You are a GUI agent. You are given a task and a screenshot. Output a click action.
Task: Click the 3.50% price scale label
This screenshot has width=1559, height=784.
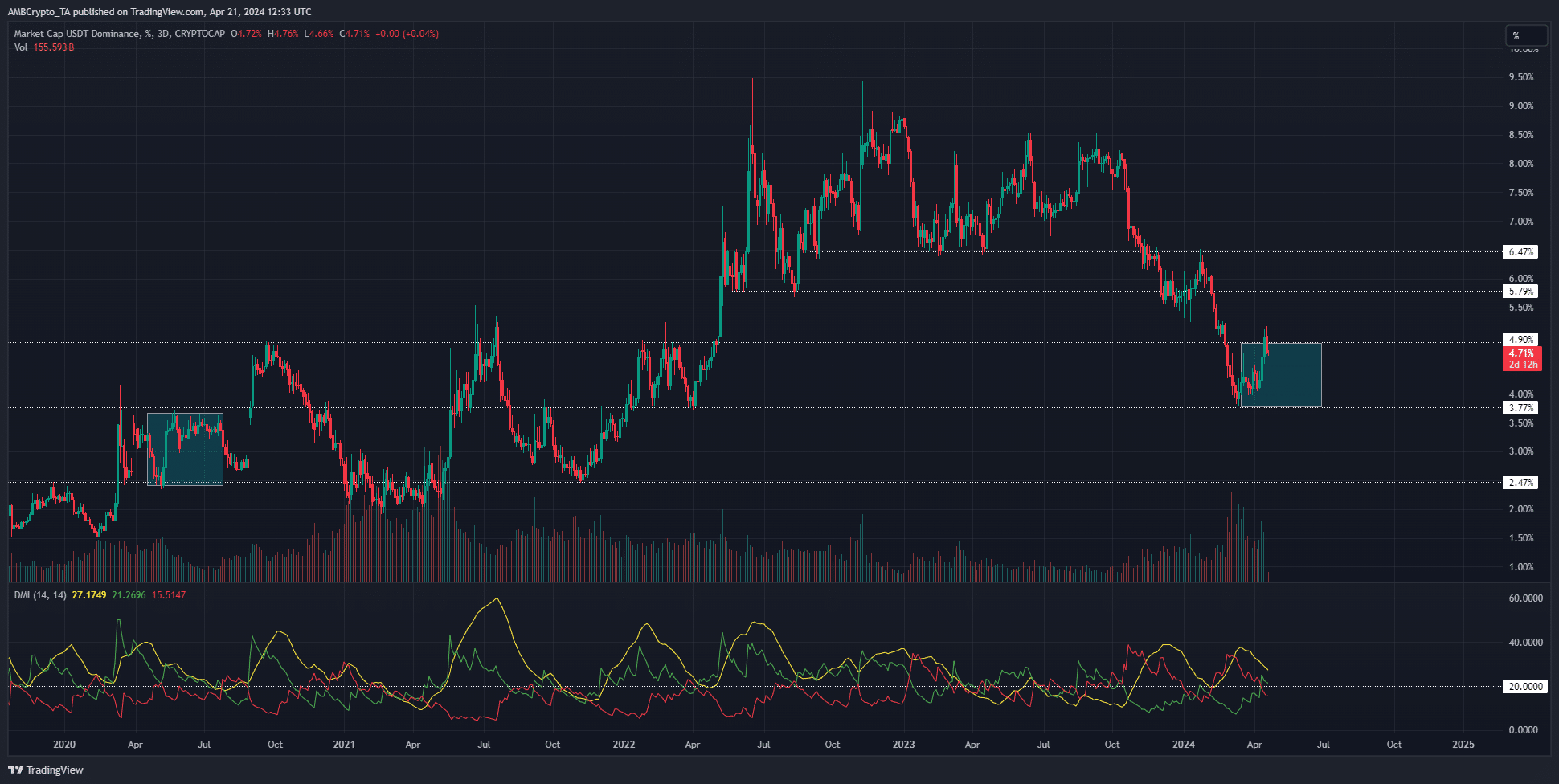1521,423
